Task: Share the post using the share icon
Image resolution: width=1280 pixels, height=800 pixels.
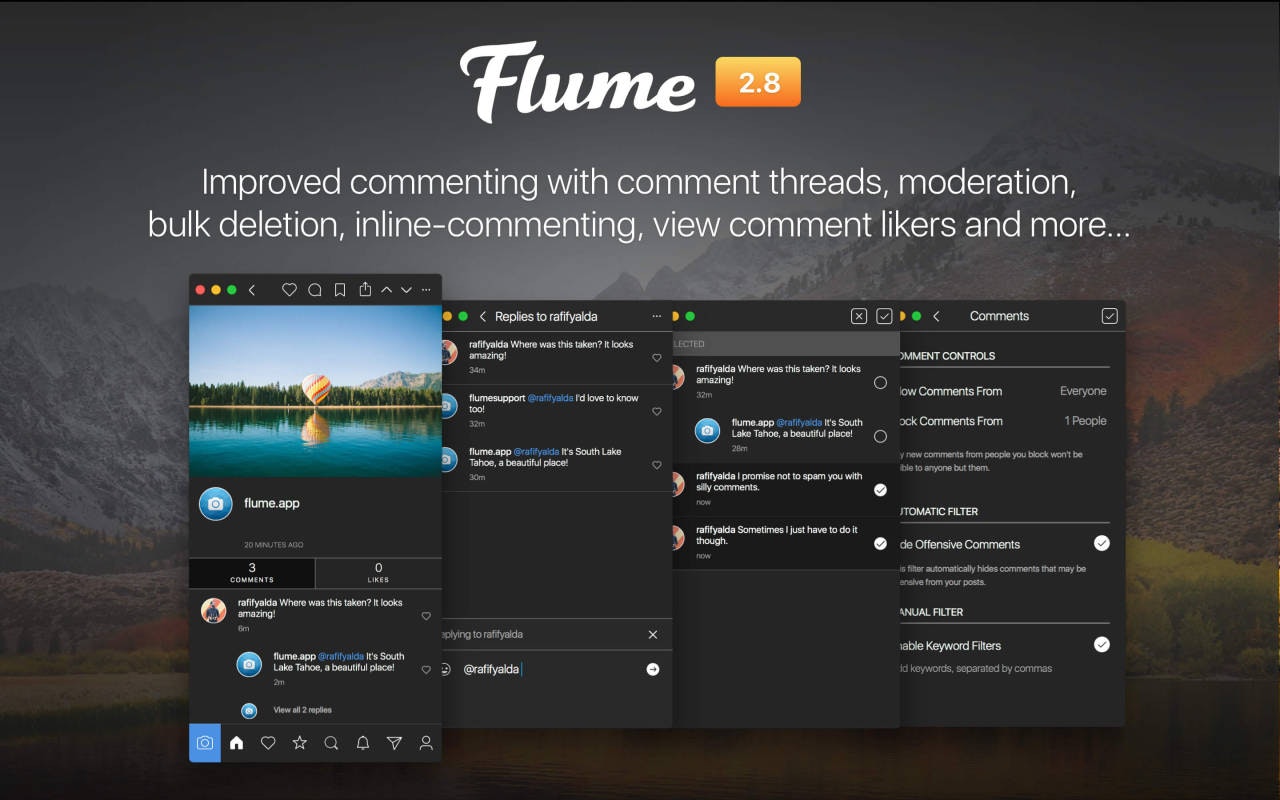Action: 365,289
